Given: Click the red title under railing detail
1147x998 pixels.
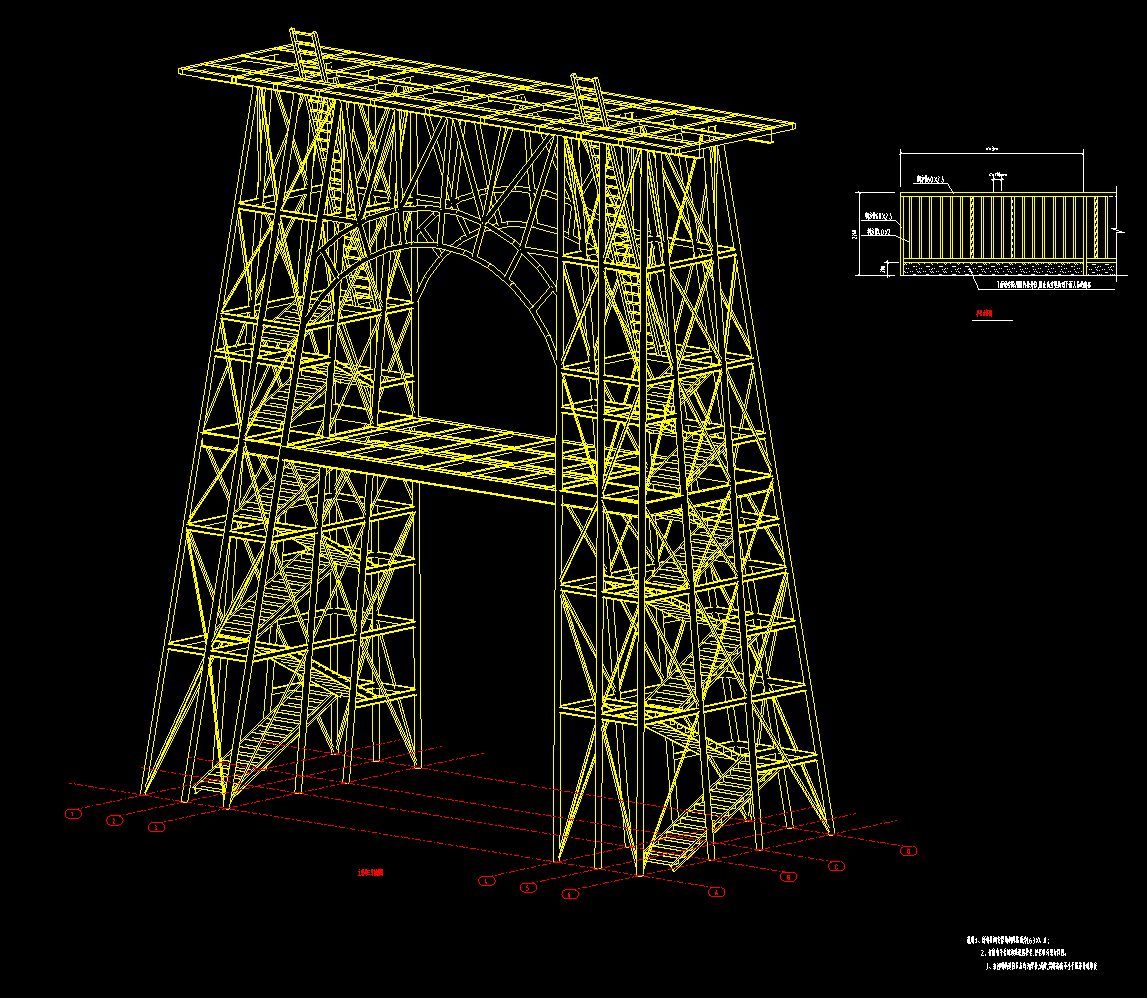Looking at the screenshot, I should pos(985,313).
